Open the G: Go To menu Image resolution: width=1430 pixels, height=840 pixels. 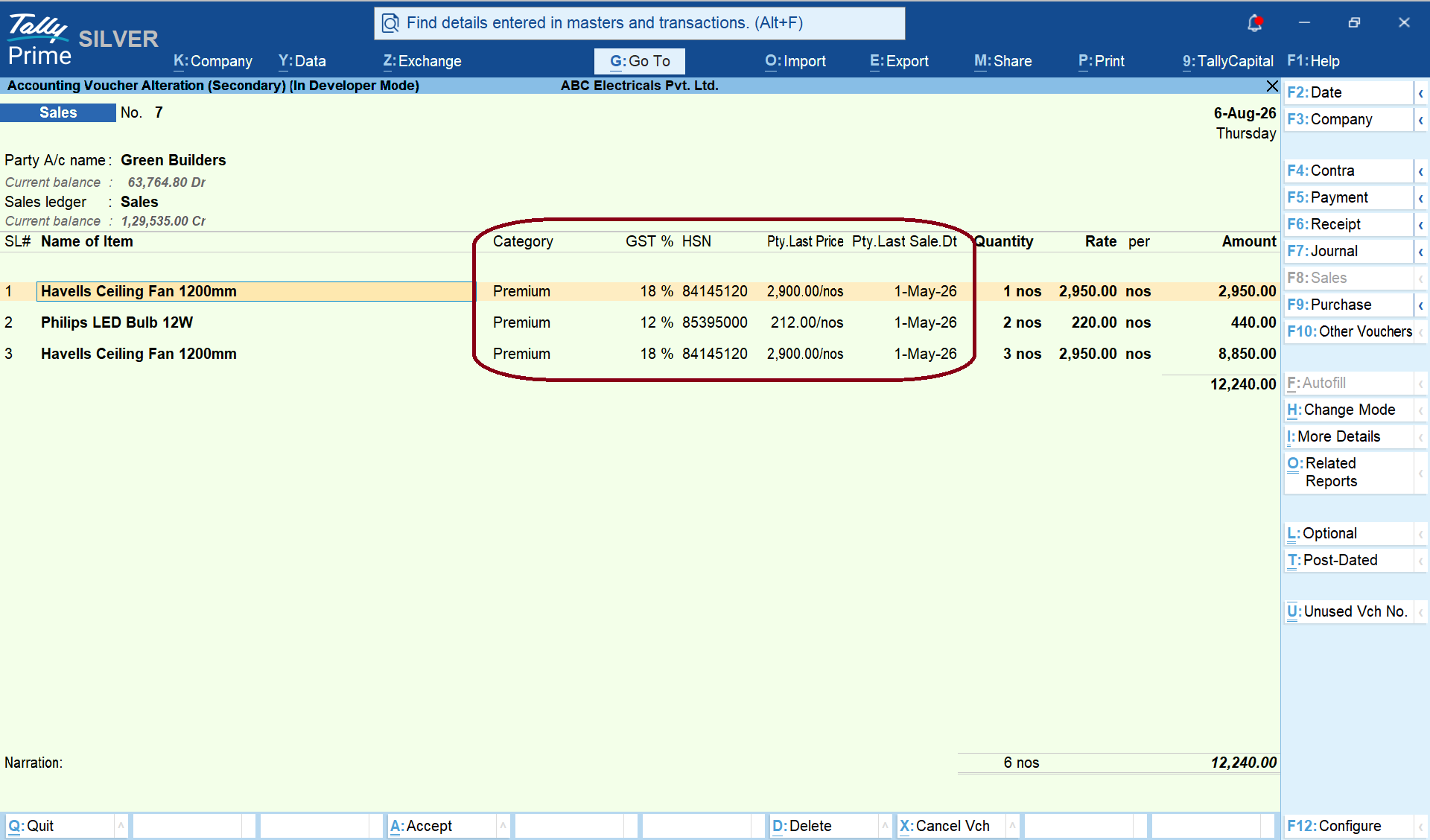640,61
